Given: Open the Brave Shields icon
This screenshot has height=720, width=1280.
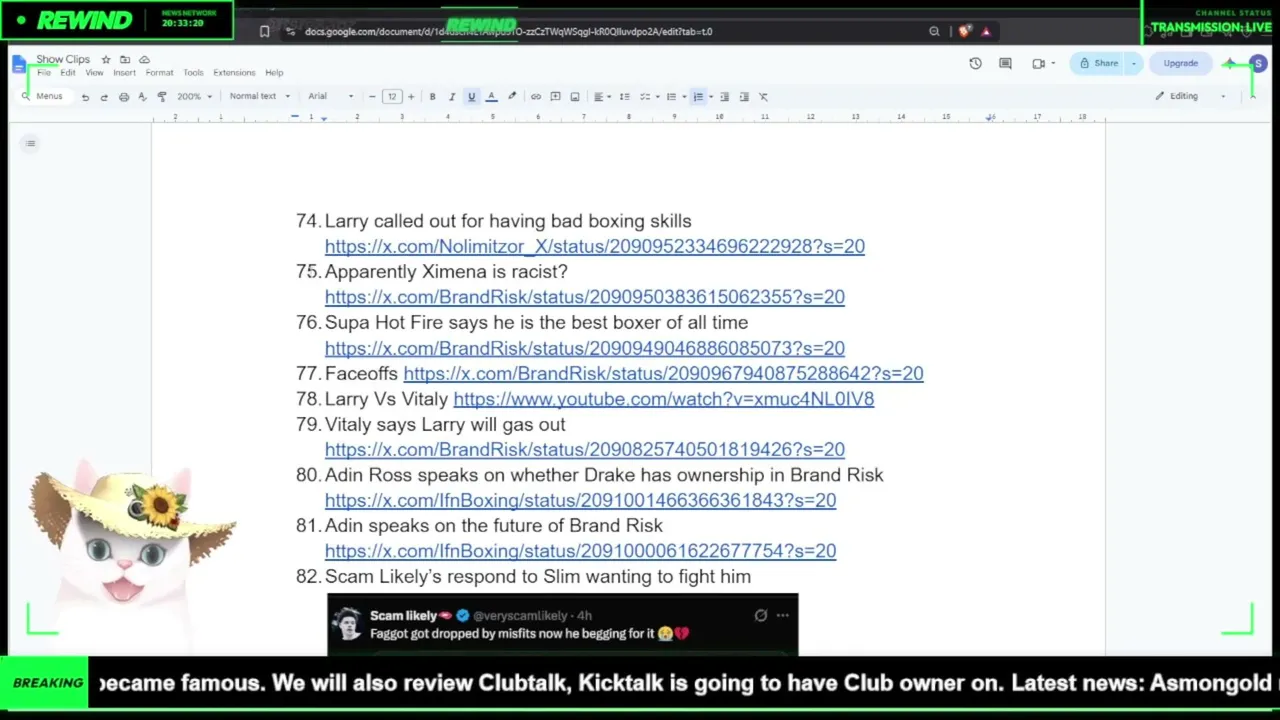Looking at the screenshot, I should click(x=964, y=32).
